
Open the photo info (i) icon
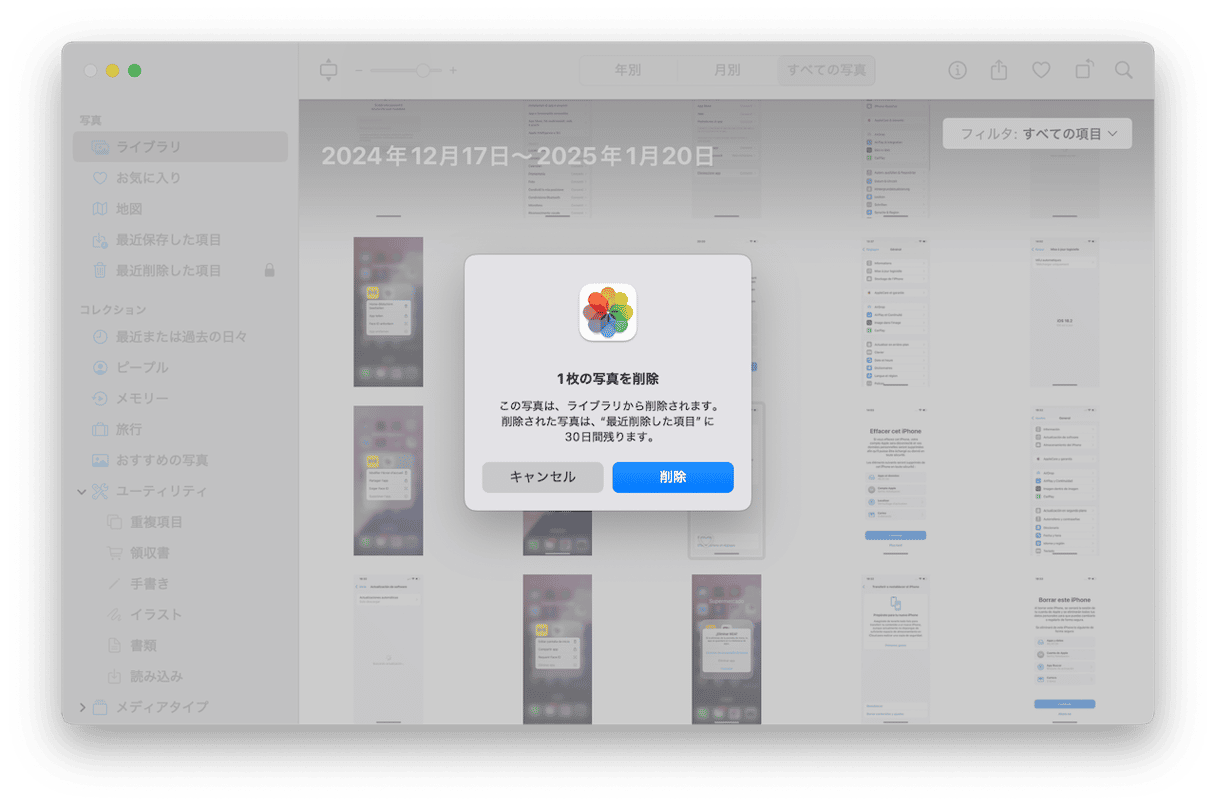point(957,70)
